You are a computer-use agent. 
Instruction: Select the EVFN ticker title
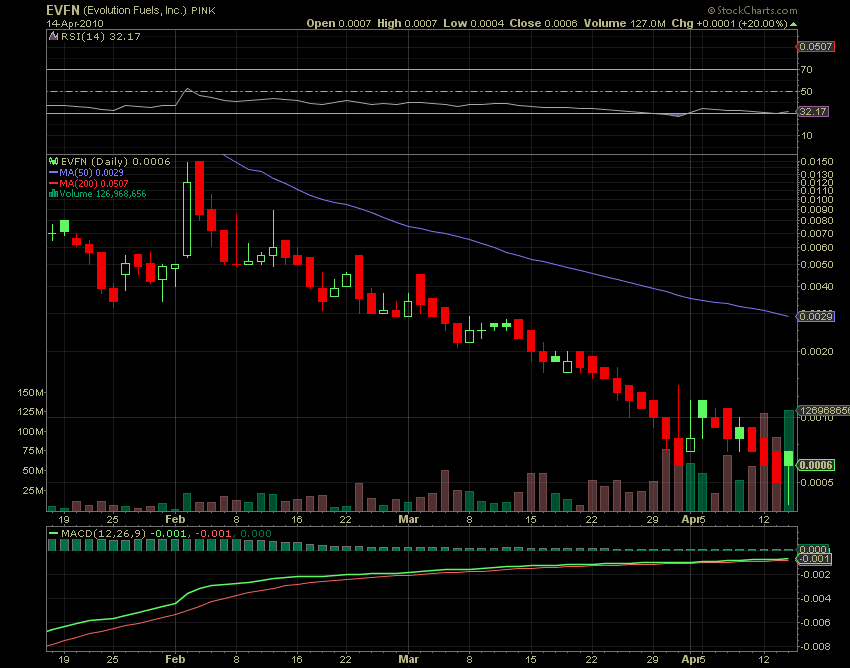[x=63, y=10]
